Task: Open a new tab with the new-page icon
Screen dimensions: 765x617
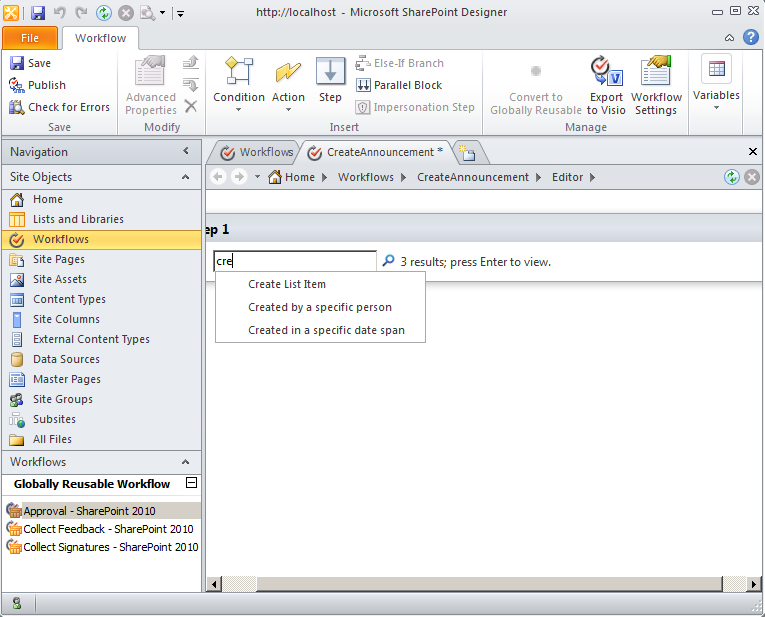Action: (x=467, y=153)
